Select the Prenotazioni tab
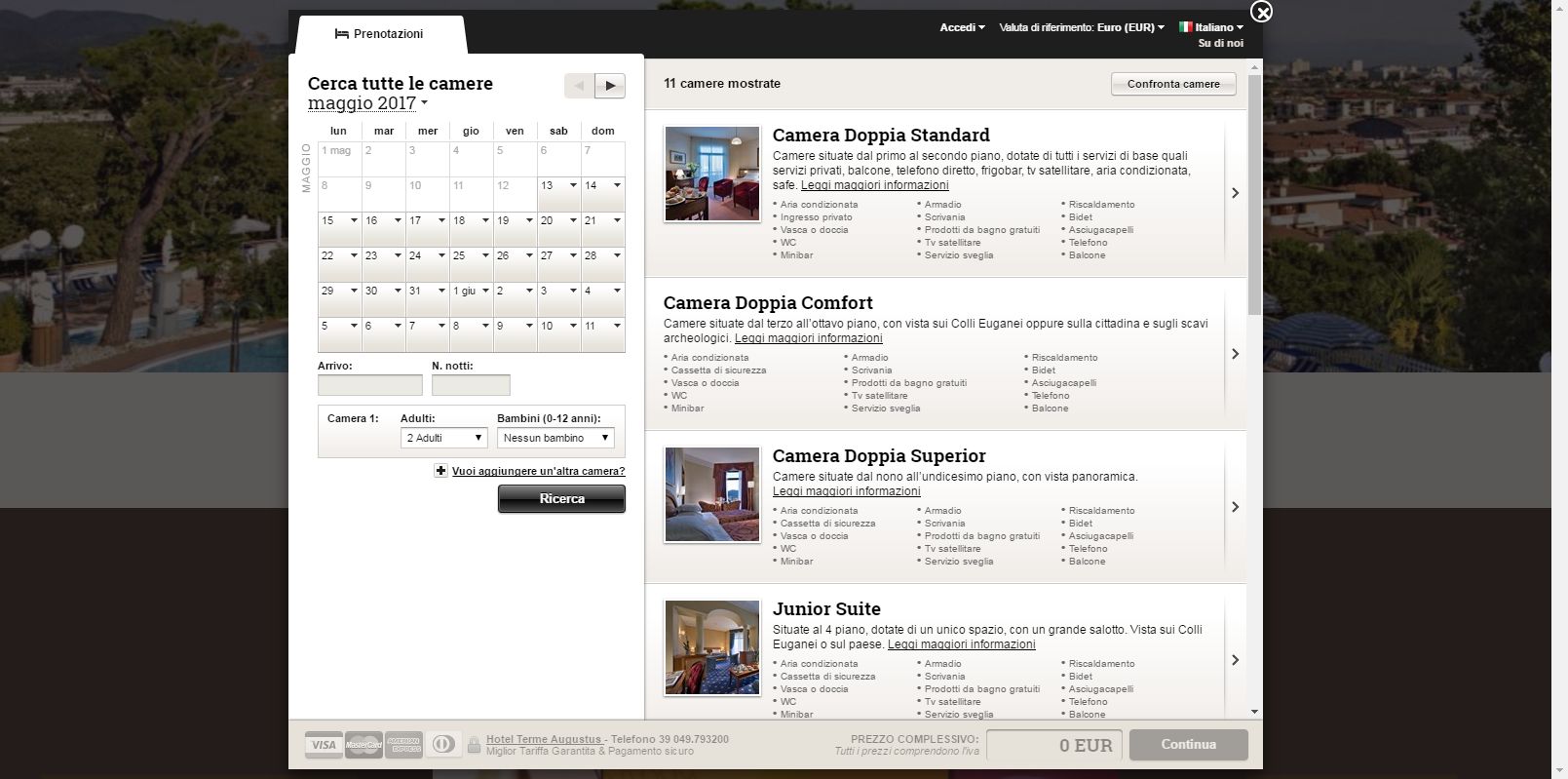The width and height of the screenshot is (1568, 779). tap(380, 34)
